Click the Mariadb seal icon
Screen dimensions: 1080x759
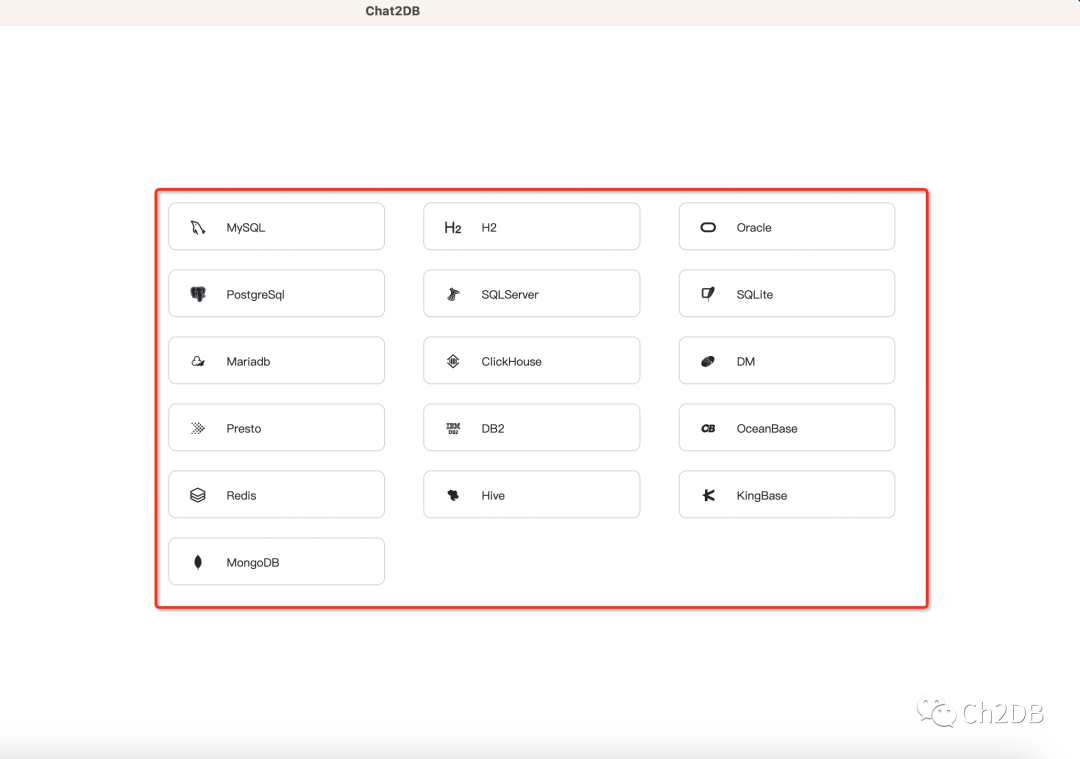(198, 361)
